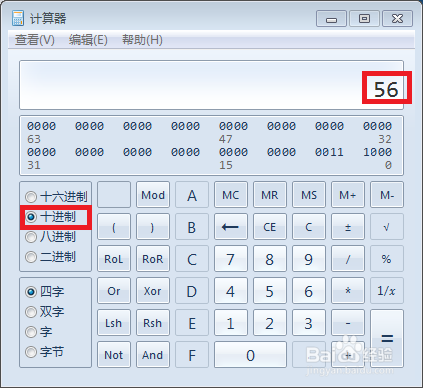This screenshot has width=423, height=388.
Task: Click the M- memory subtract button
Action: pyautogui.click(x=387, y=195)
